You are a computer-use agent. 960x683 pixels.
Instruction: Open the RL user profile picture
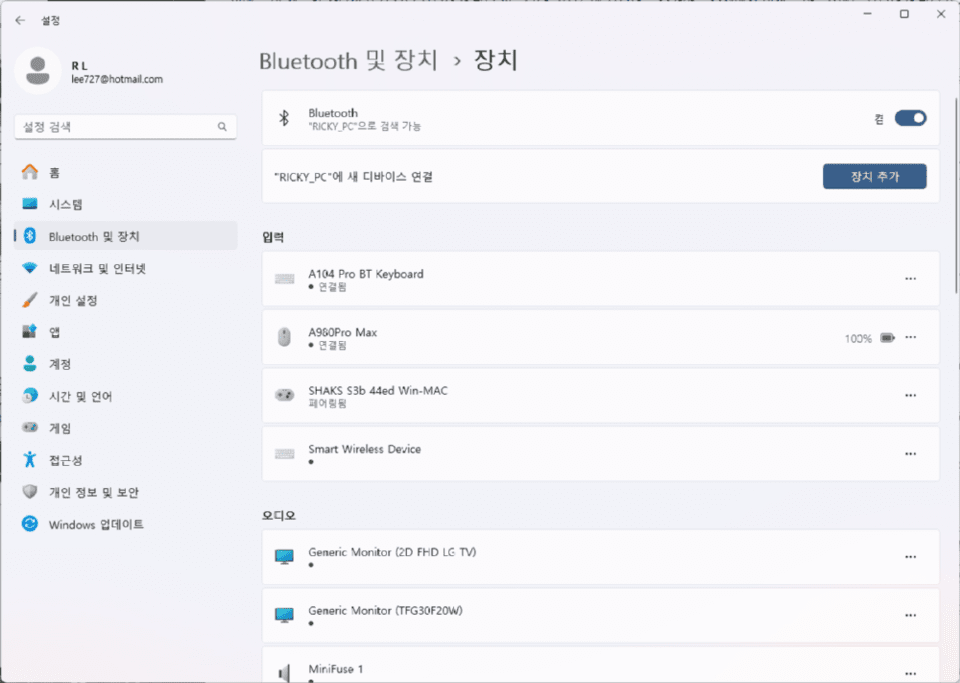tap(38, 71)
